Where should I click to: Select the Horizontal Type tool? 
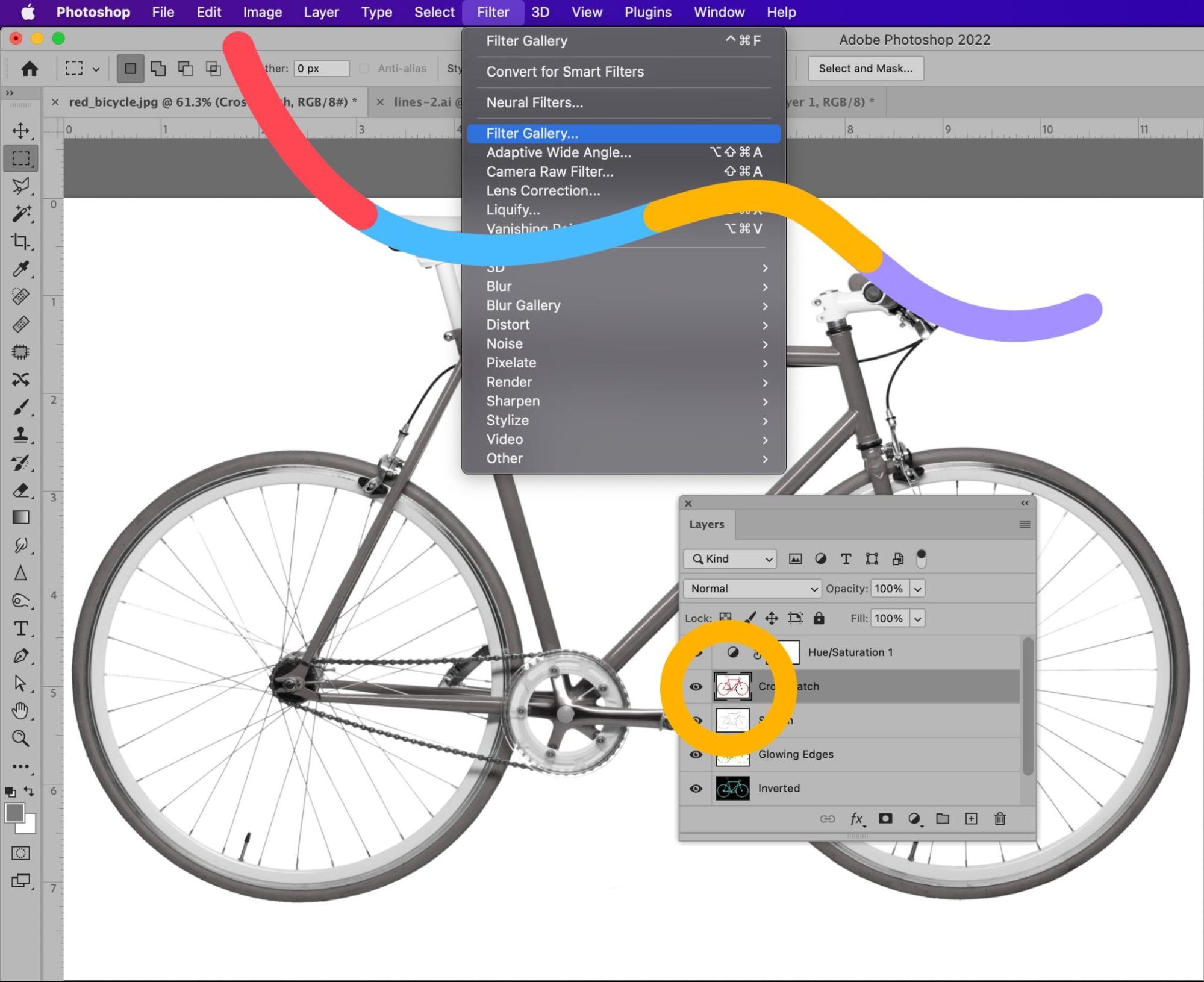pos(21,628)
